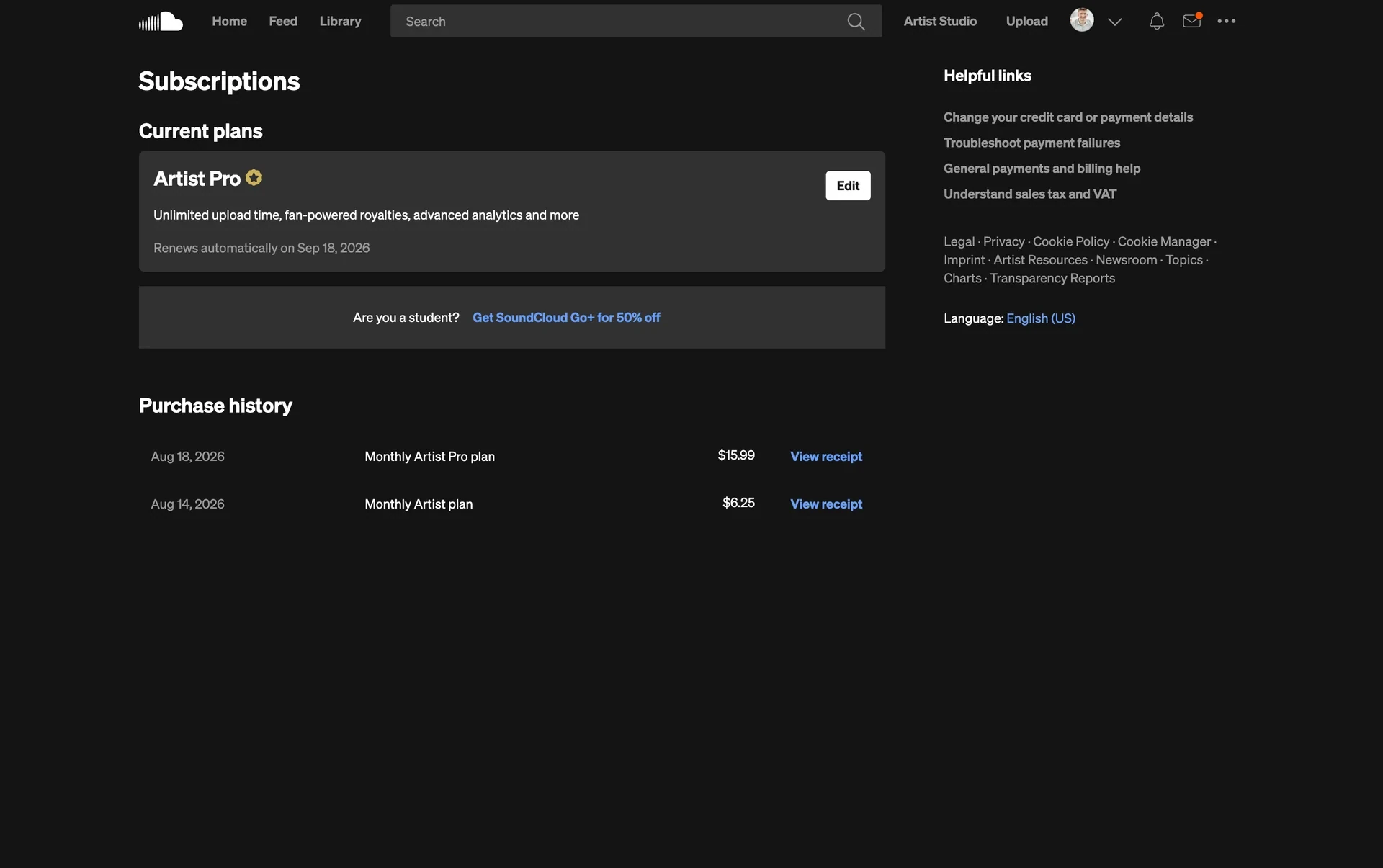The width and height of the screenshot is (1383, 868).
Task: Open the Charts footer link
Action: [962, 278]
